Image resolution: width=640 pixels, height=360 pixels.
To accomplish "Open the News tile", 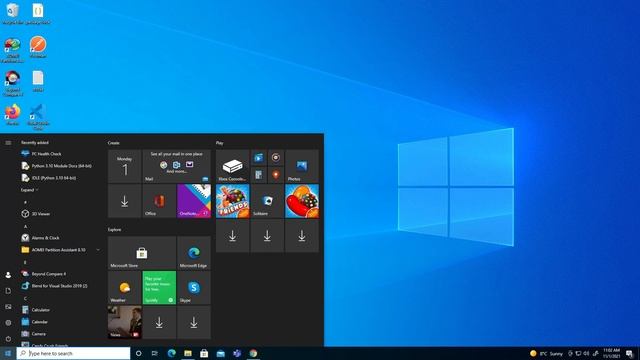I will [124, 322].
